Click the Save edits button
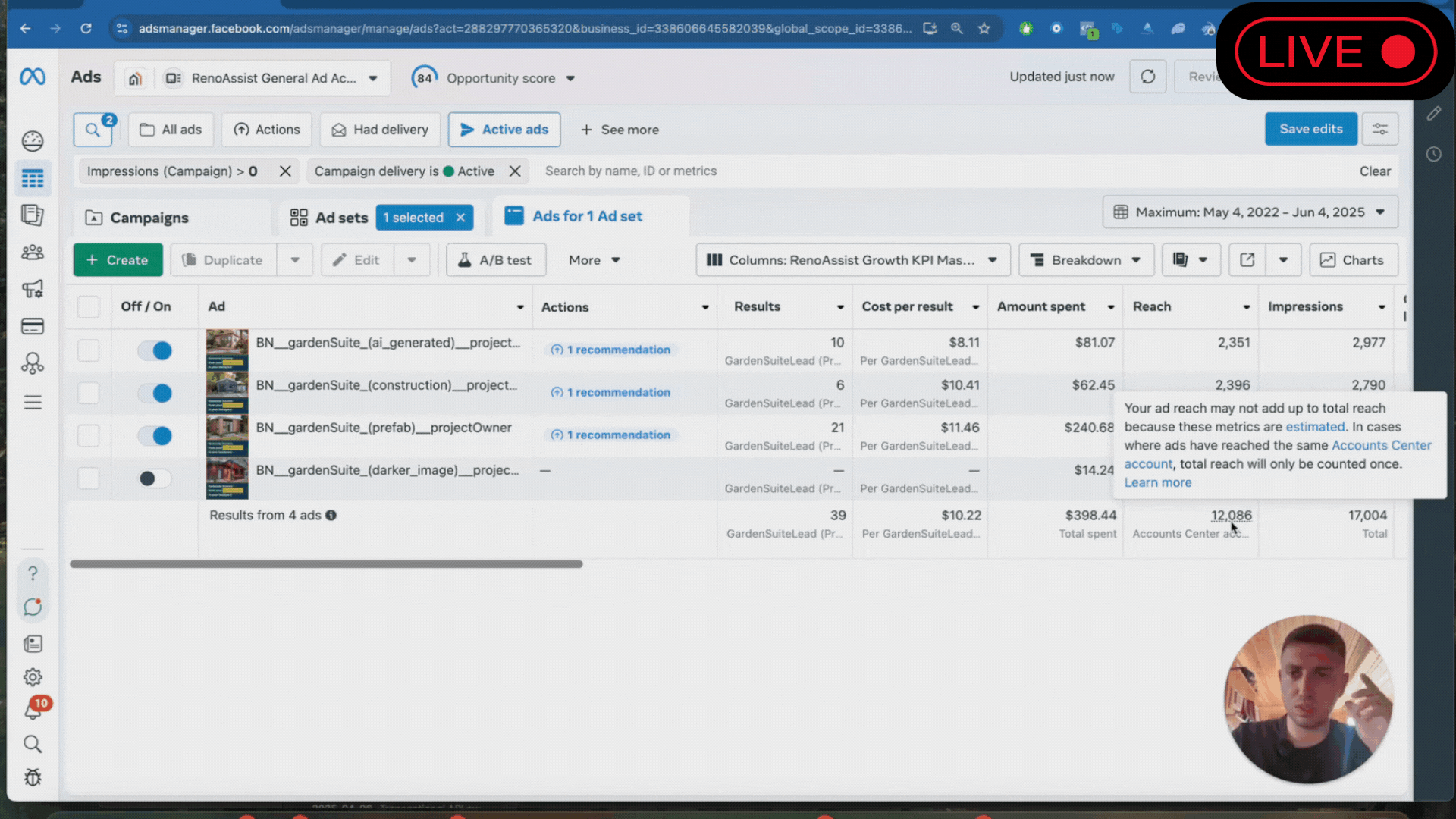Viewport: 1456px width, 819px height. 1310,129
